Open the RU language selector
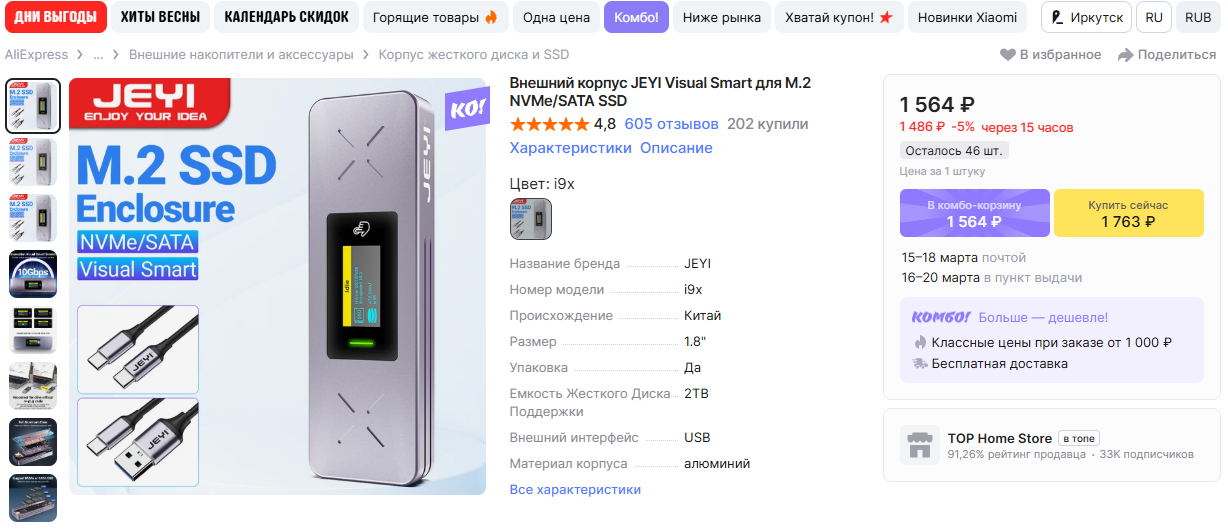The image size is (1228, 532). [1154, 18]
